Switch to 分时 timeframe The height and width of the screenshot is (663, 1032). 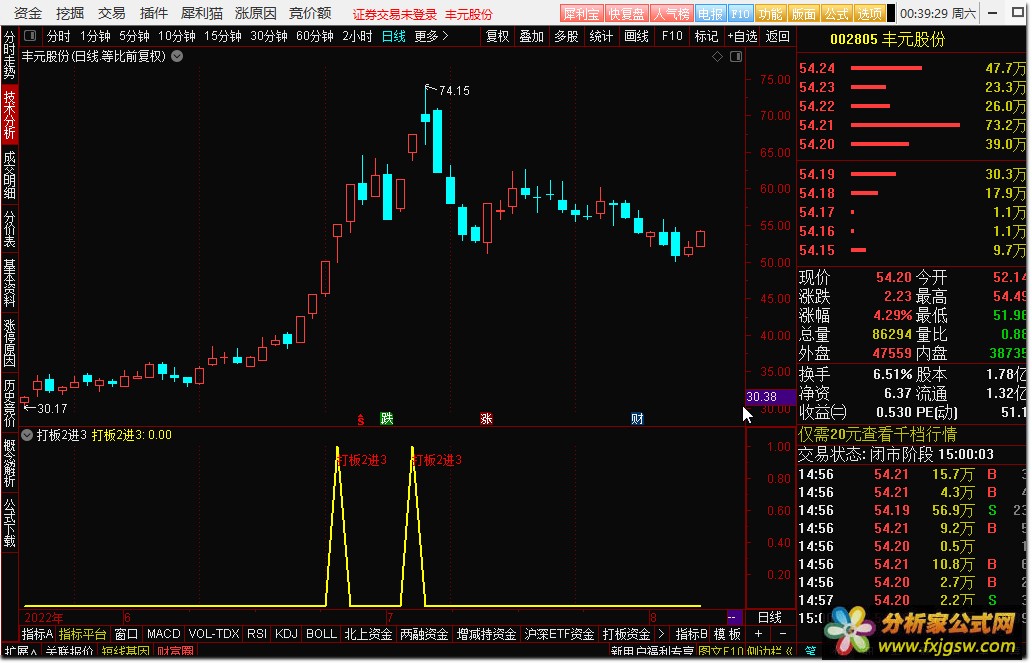click(x=59, y=36)
